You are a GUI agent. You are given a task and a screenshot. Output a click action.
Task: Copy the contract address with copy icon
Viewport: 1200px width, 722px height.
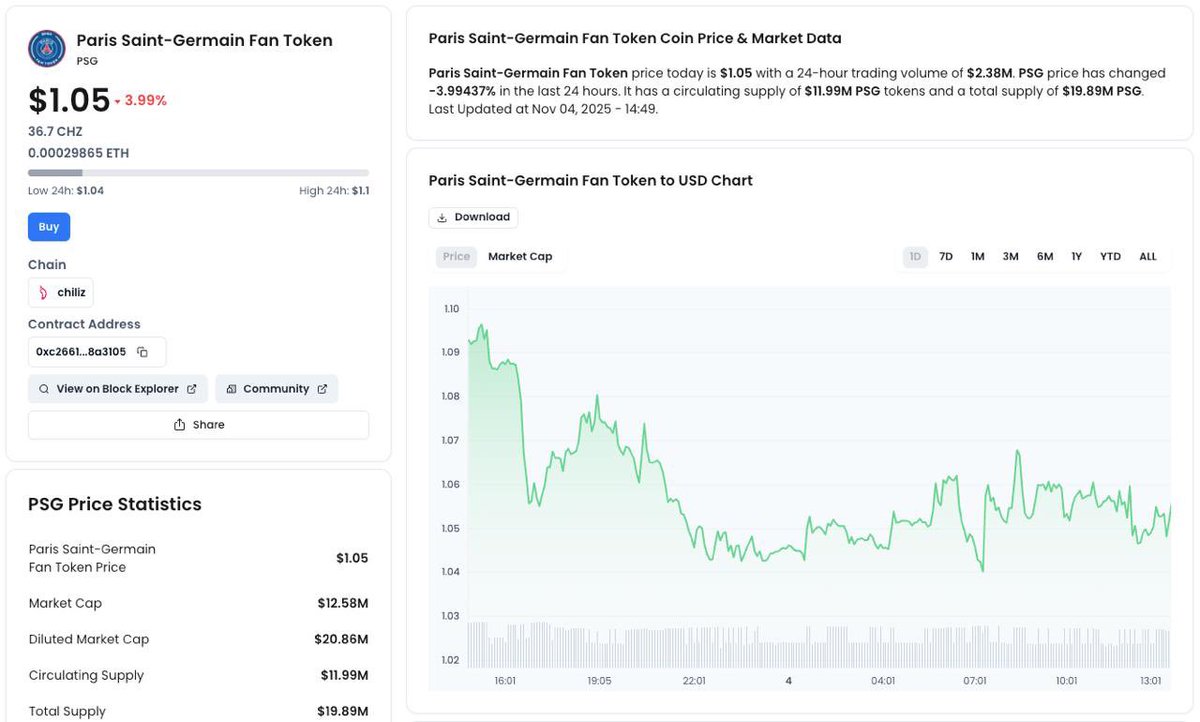142,352
